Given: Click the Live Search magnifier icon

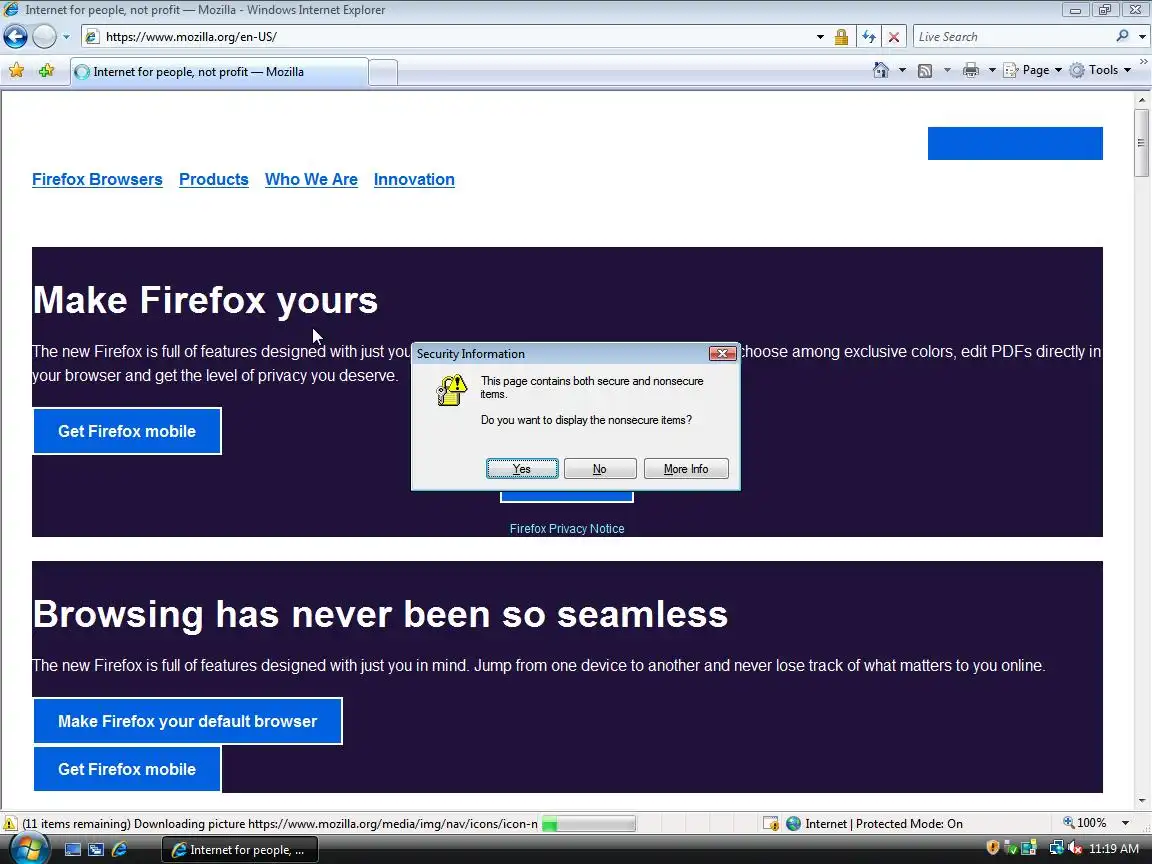Looking at the screenshot, I should click(1123, 36).
